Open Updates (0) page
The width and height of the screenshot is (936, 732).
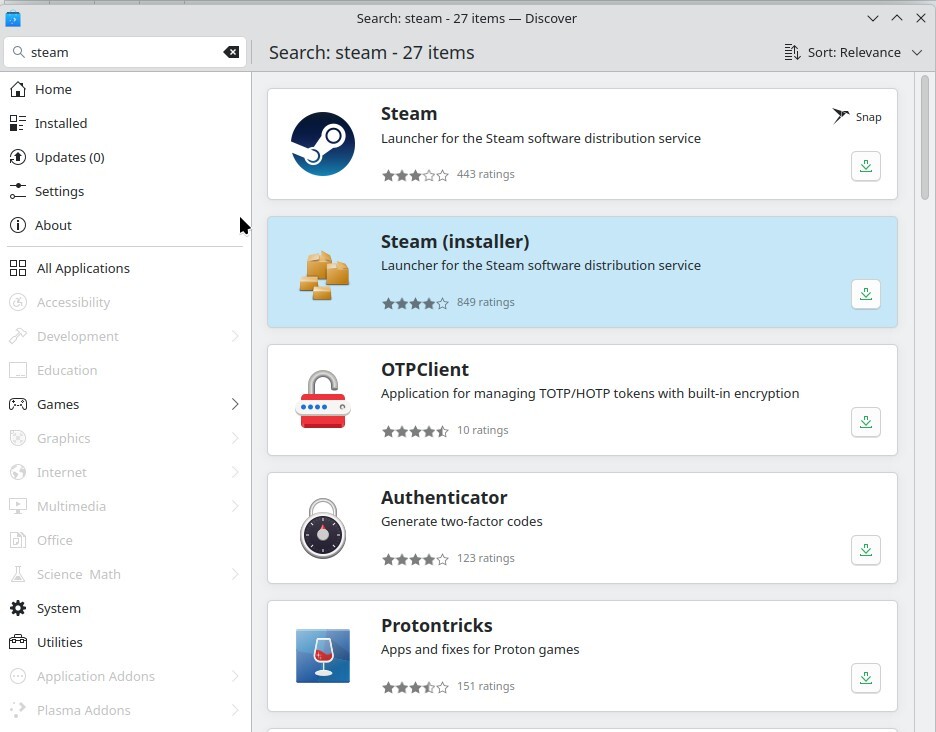tap(125, 157)
